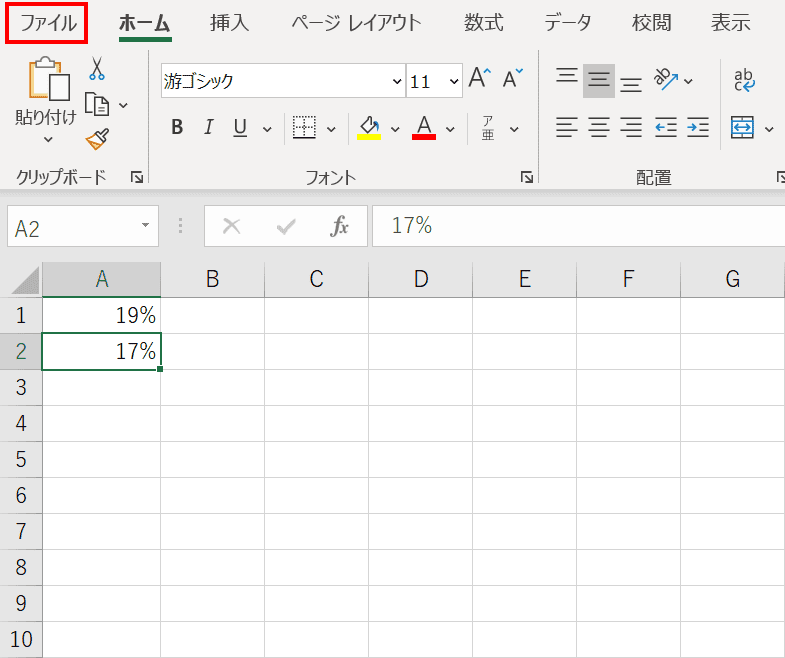Select the Format Painter brush
Screen dimensions: 785x658
click(x=98, y=139)
